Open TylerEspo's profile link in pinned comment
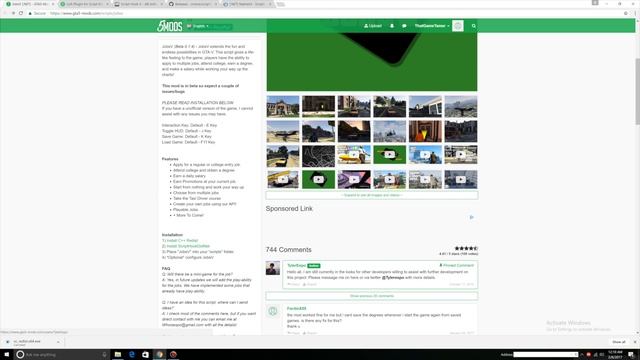640x360 pixels. [x=296, y=266]
